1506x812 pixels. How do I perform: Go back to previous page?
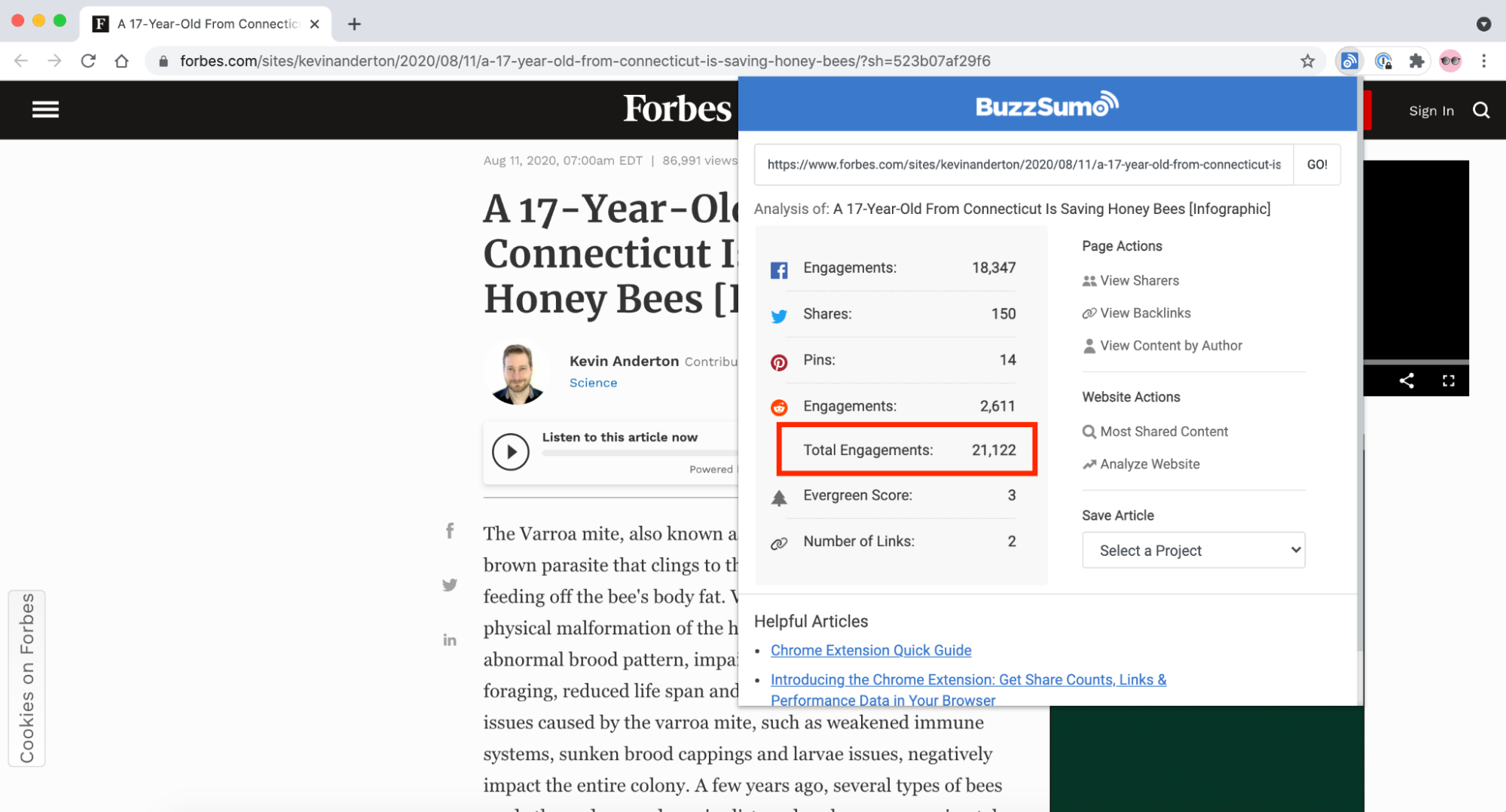pyautogui.click(x=21, y=61)
